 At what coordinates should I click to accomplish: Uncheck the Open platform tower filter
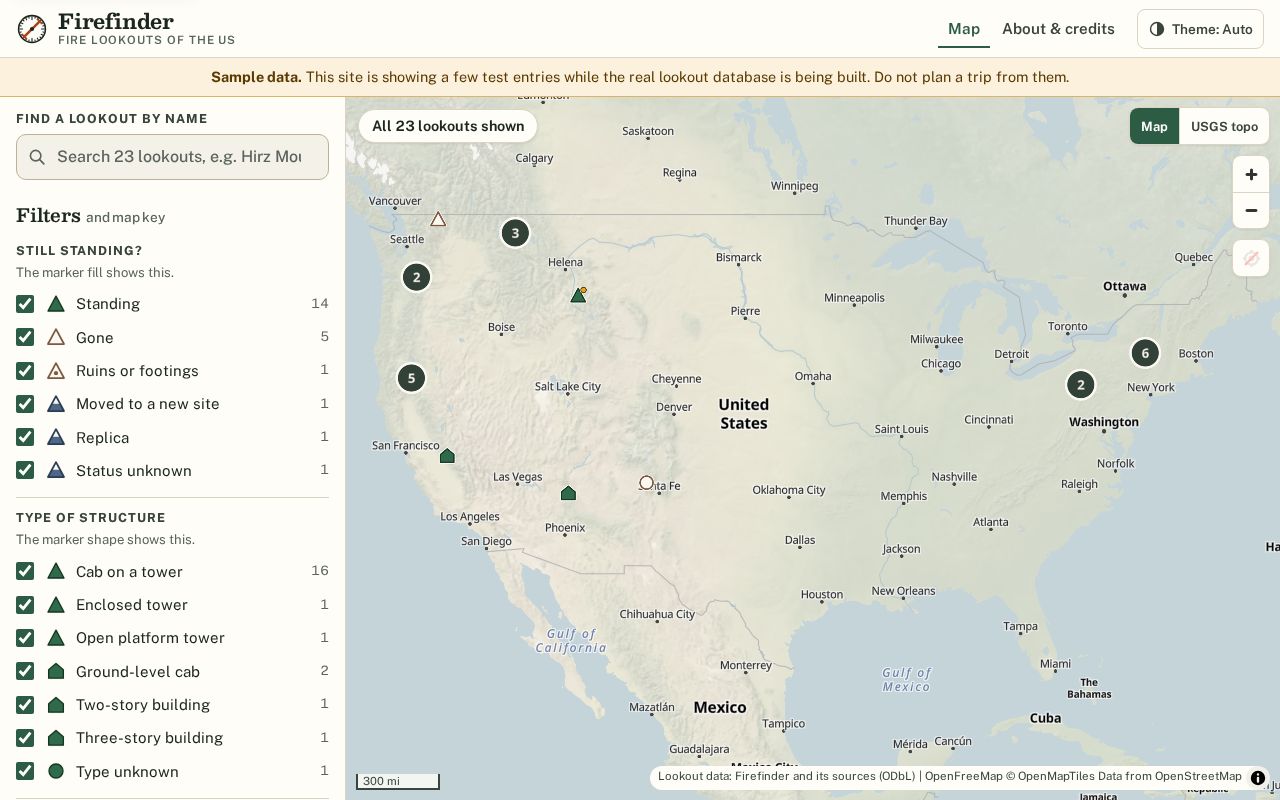click(x=25, y=638)
